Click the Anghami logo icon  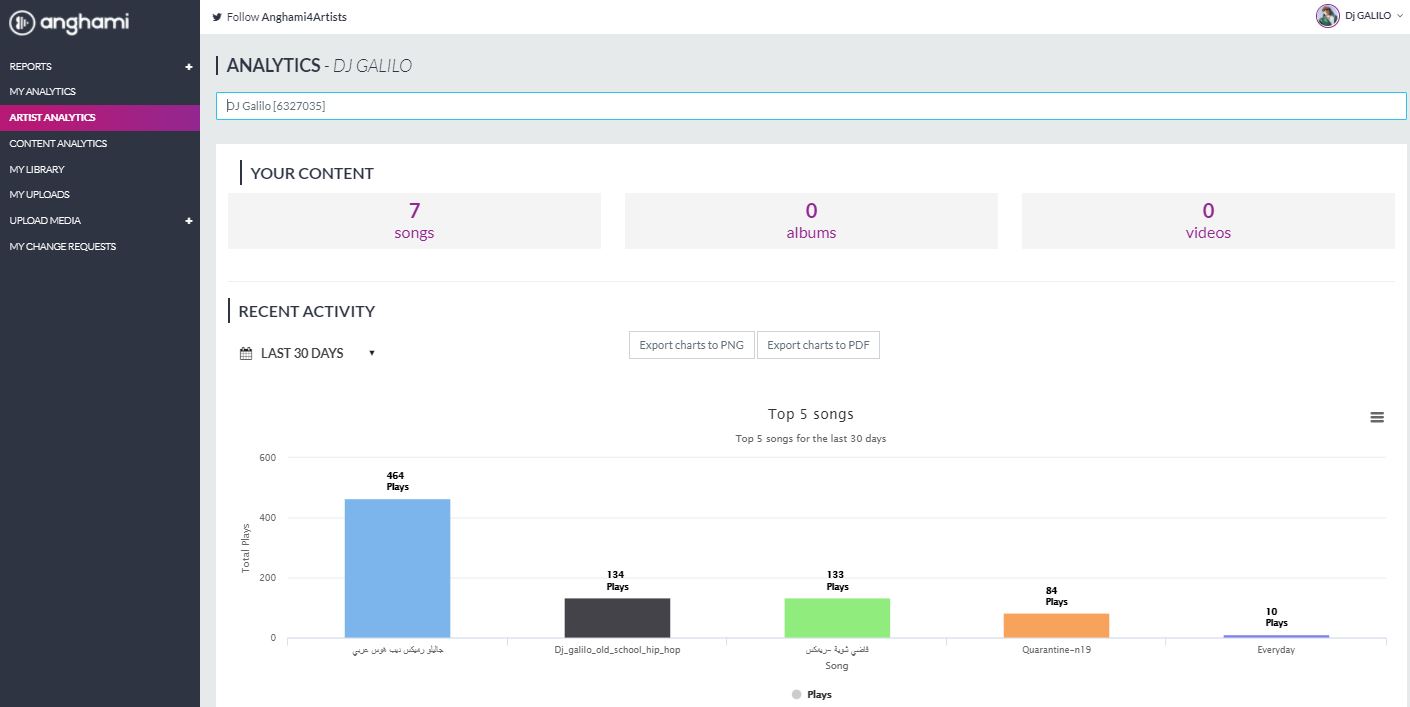coord(22,22)
